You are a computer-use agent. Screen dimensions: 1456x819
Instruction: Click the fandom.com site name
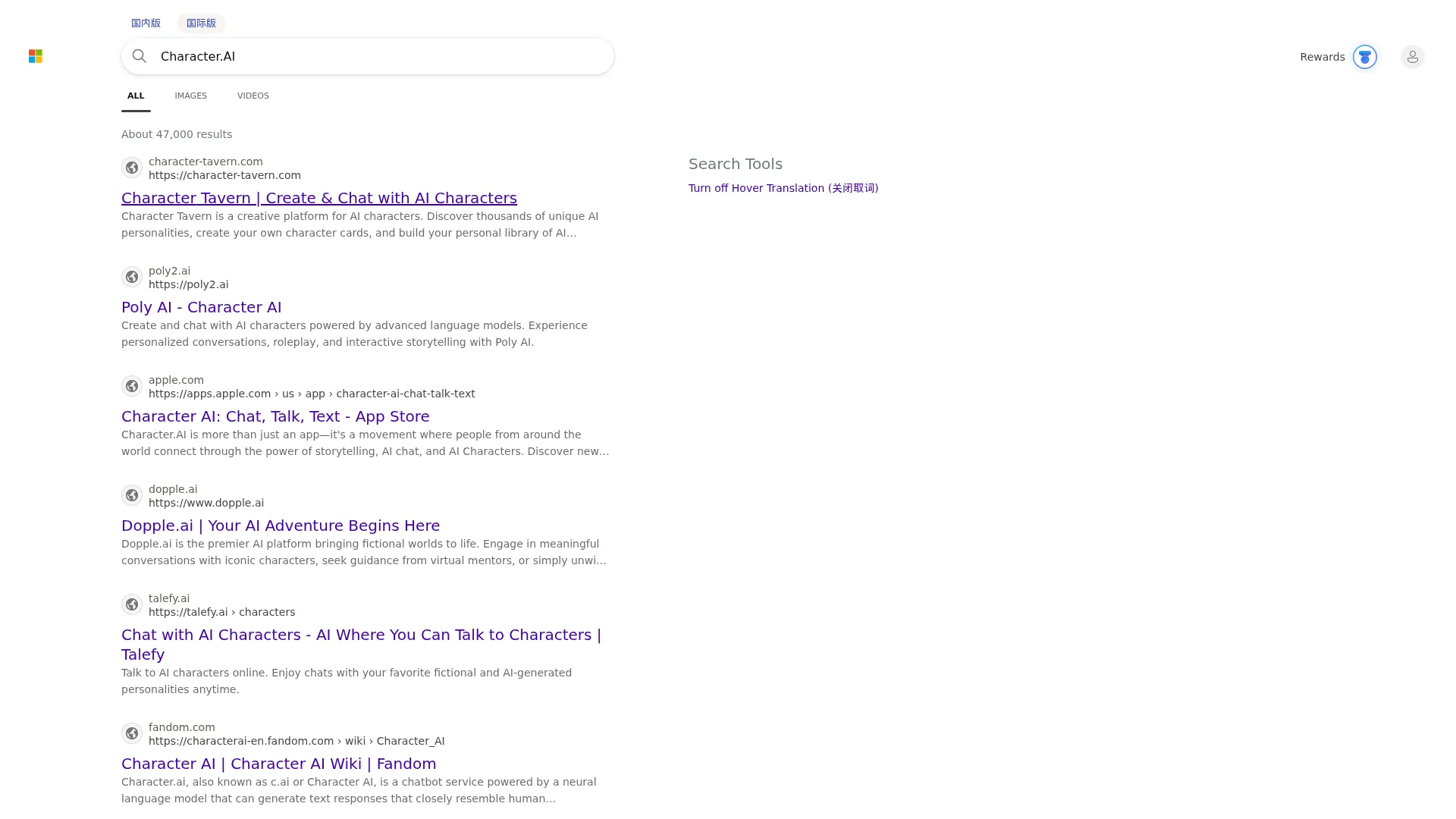(182, 727)
